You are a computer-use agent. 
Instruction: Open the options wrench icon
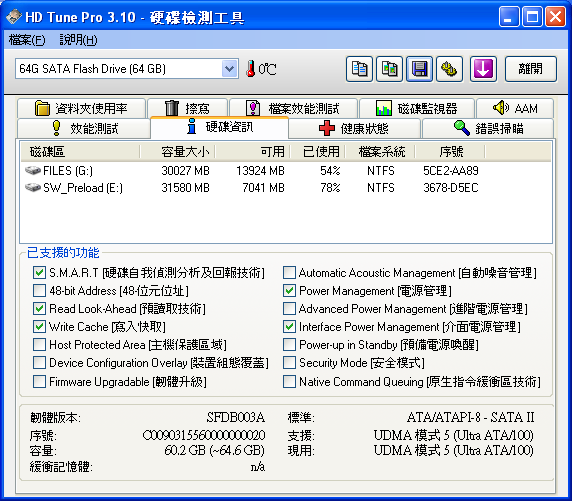[449, 69]
